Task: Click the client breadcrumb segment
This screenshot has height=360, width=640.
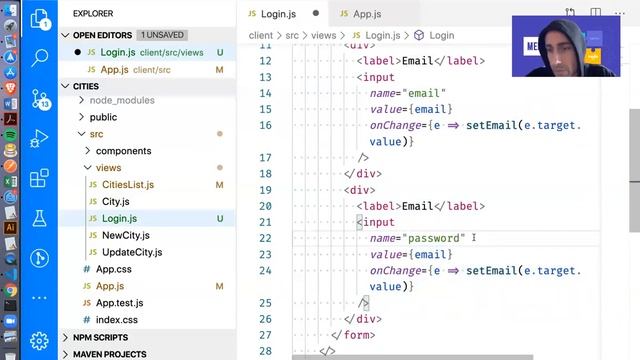Action: [x=260, y=36]
